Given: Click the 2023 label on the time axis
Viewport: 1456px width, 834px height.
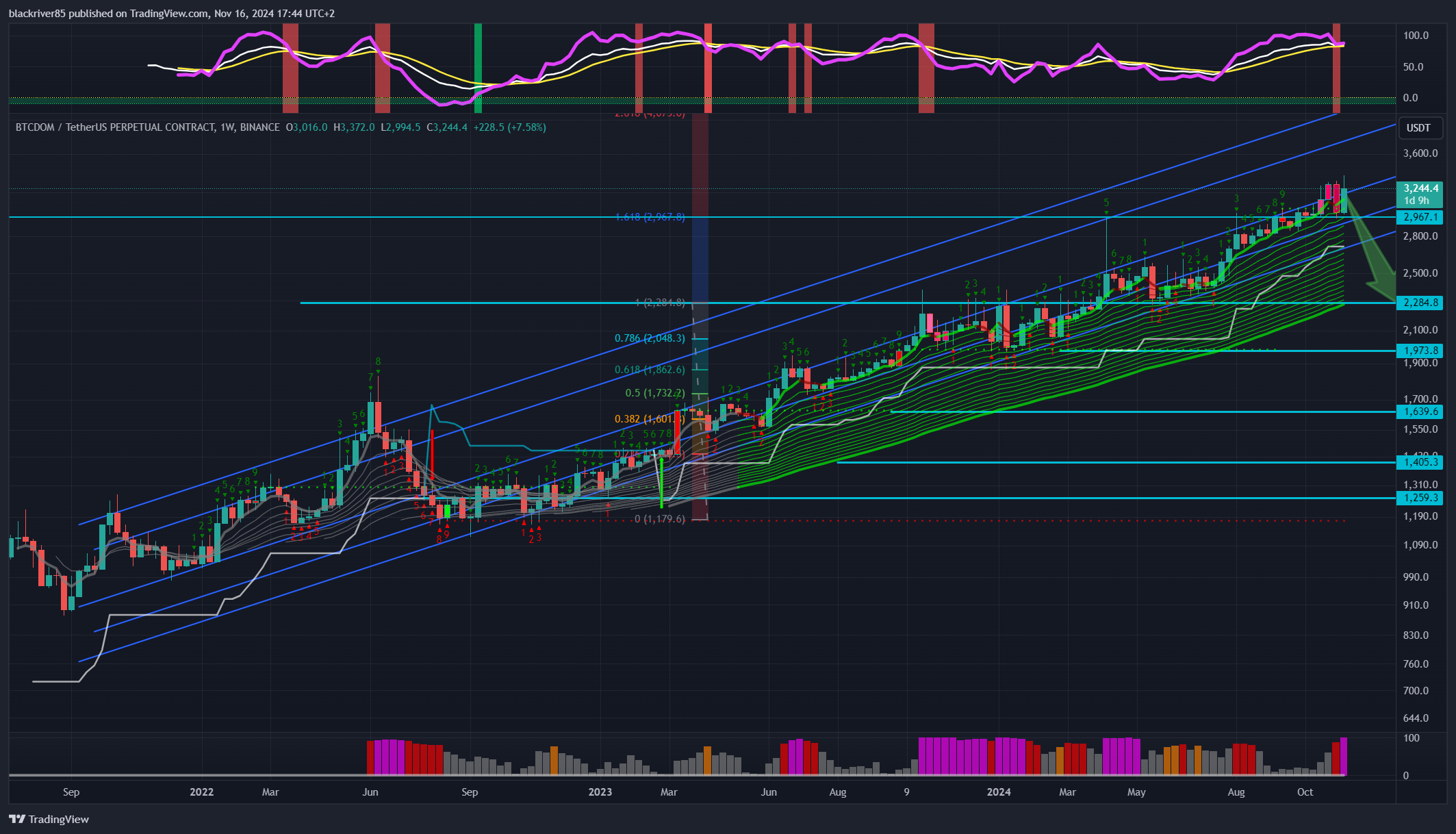Looking at the screenshot, I should pyautogui.click(x=600, y=792).
